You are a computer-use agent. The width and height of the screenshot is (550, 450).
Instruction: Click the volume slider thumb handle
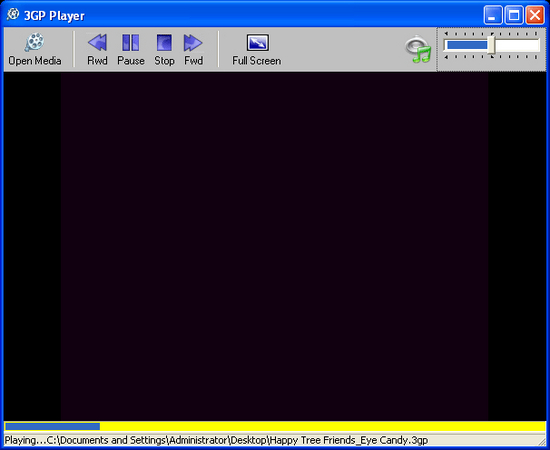491,45
